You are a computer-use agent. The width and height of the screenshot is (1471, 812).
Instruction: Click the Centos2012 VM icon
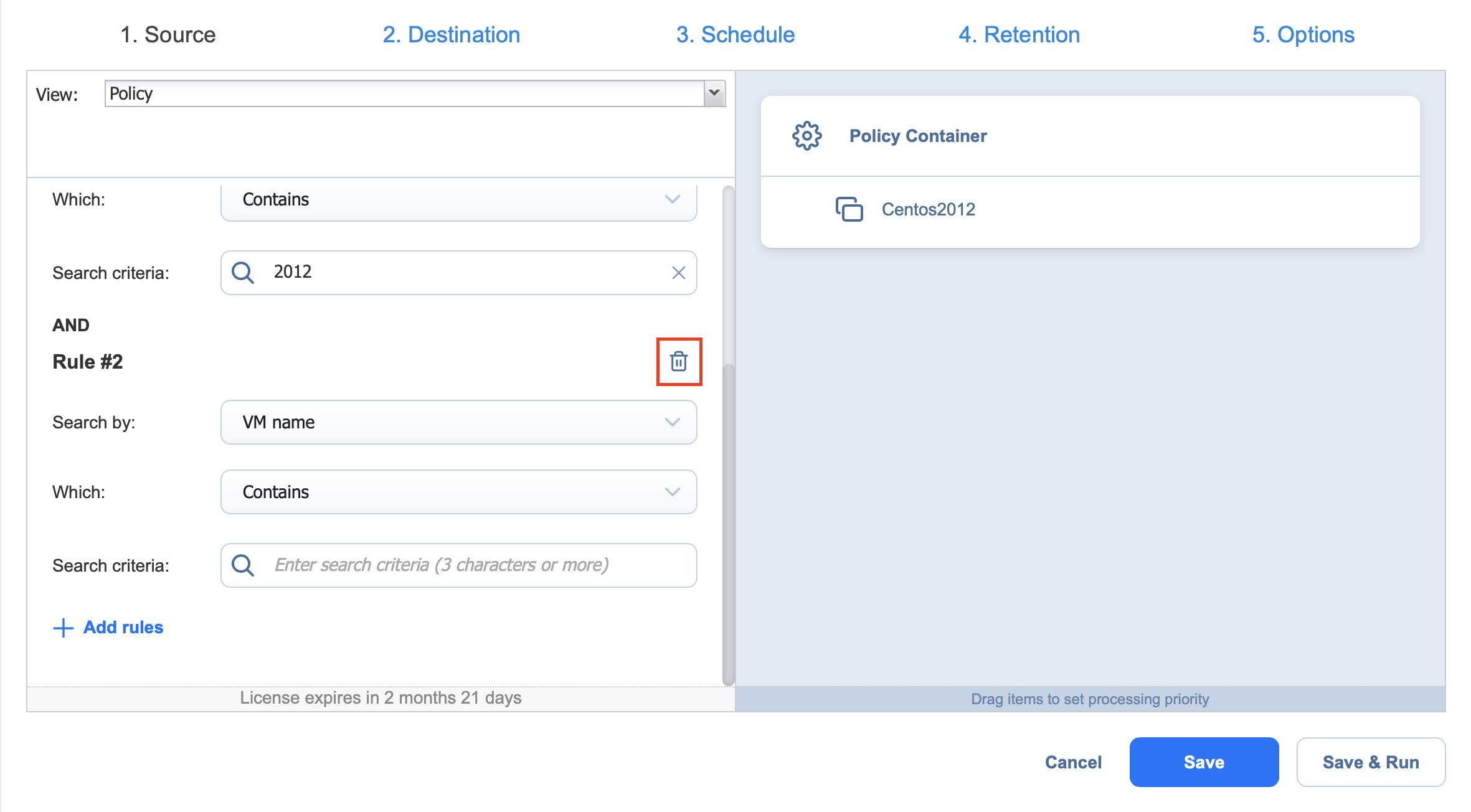pos(849,209)
